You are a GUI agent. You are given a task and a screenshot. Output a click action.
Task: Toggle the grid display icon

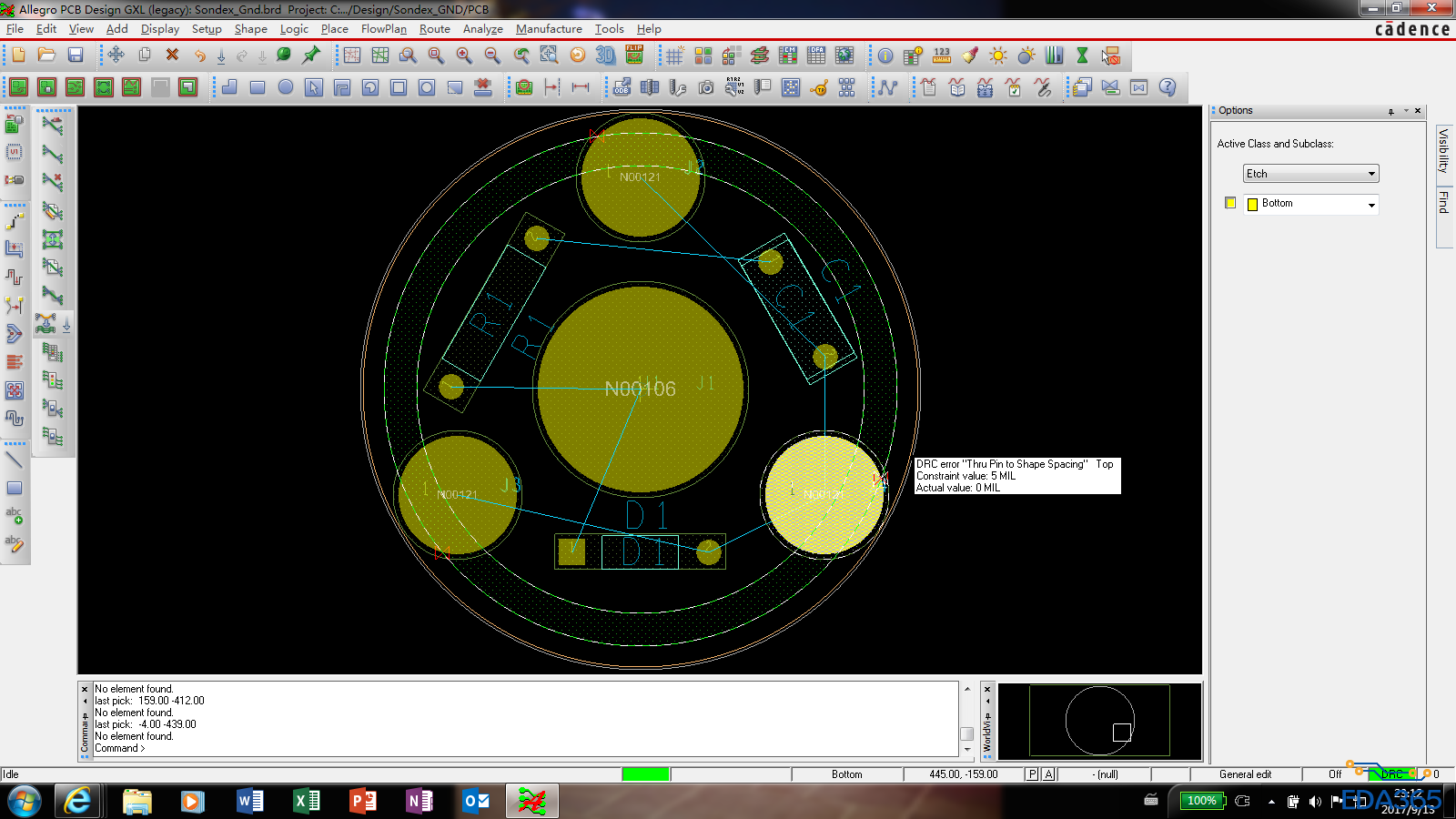tap(674, 56)
